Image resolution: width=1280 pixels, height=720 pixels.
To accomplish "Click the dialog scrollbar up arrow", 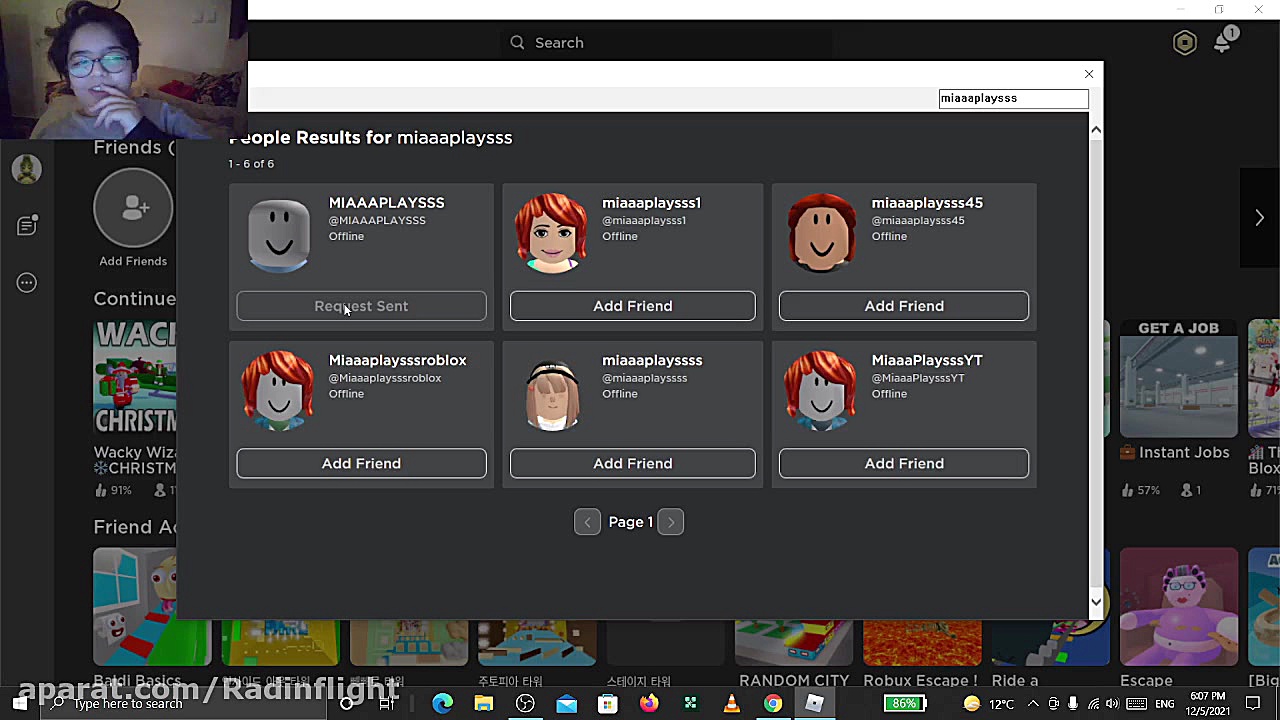I will (x=1096, y=130).
